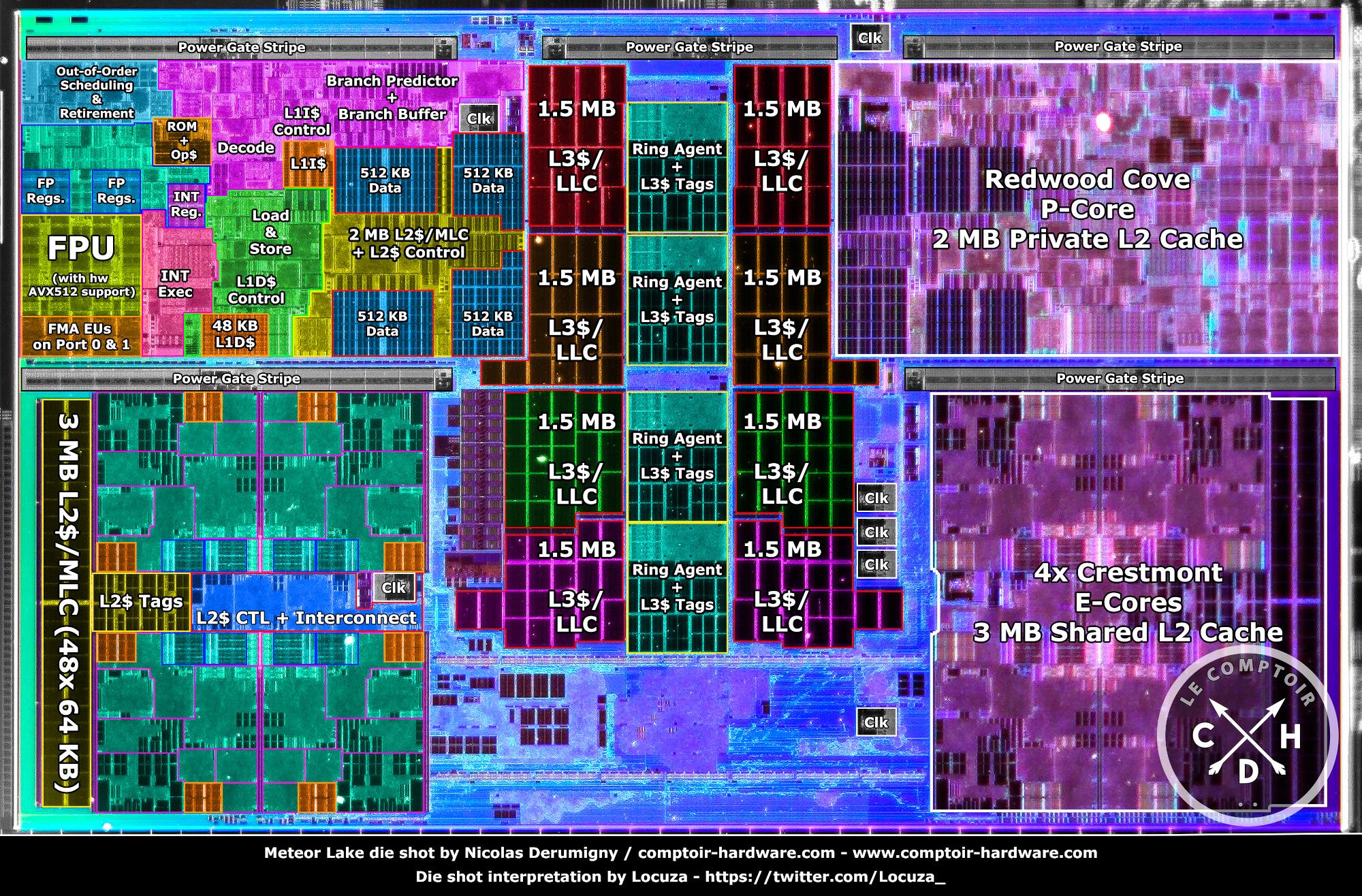Click the FMA EUs on Port 0 & 1 block

[80, 336]
